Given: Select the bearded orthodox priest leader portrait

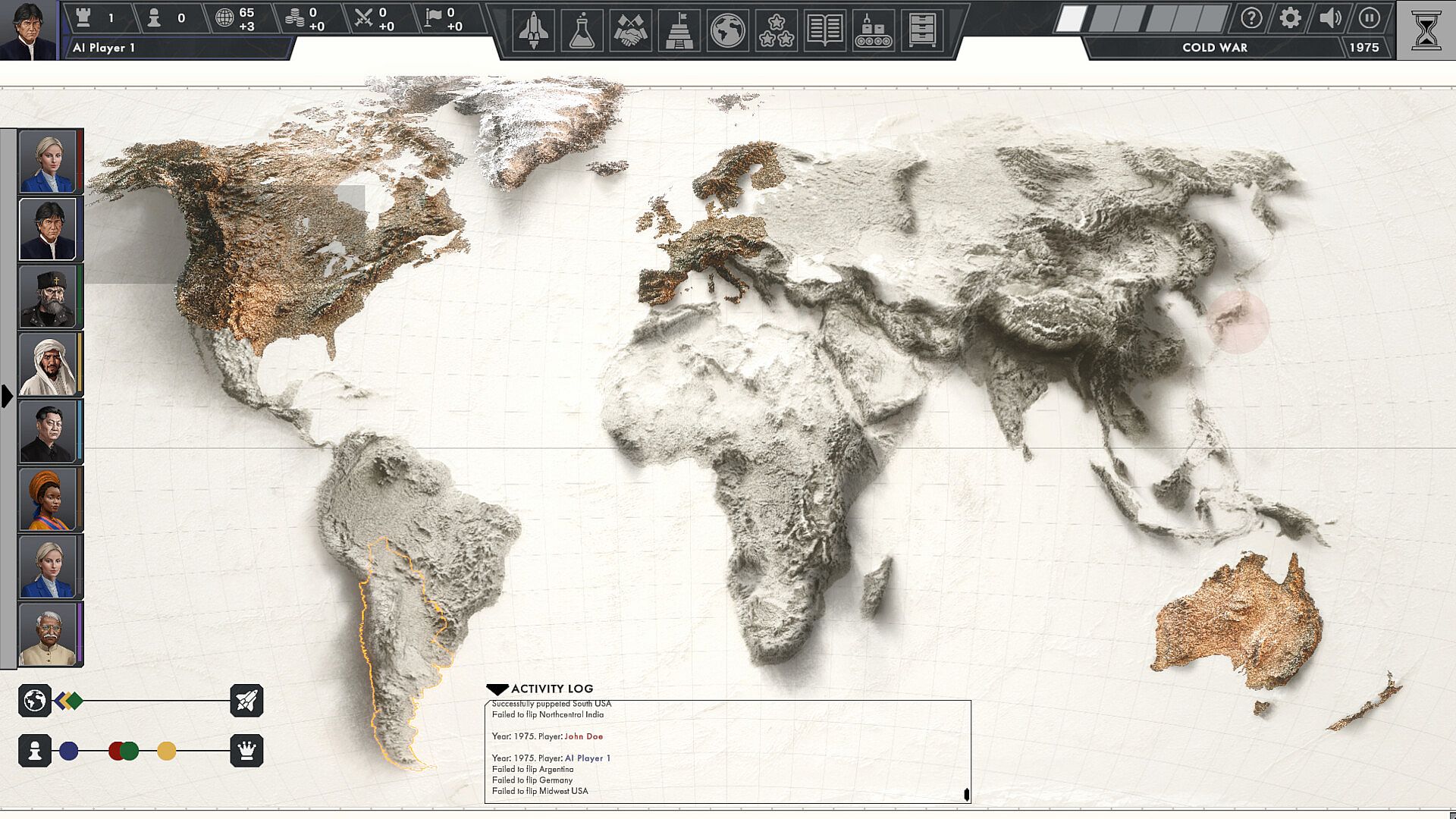Looking at the screenshot, I should tap(48, 297).
